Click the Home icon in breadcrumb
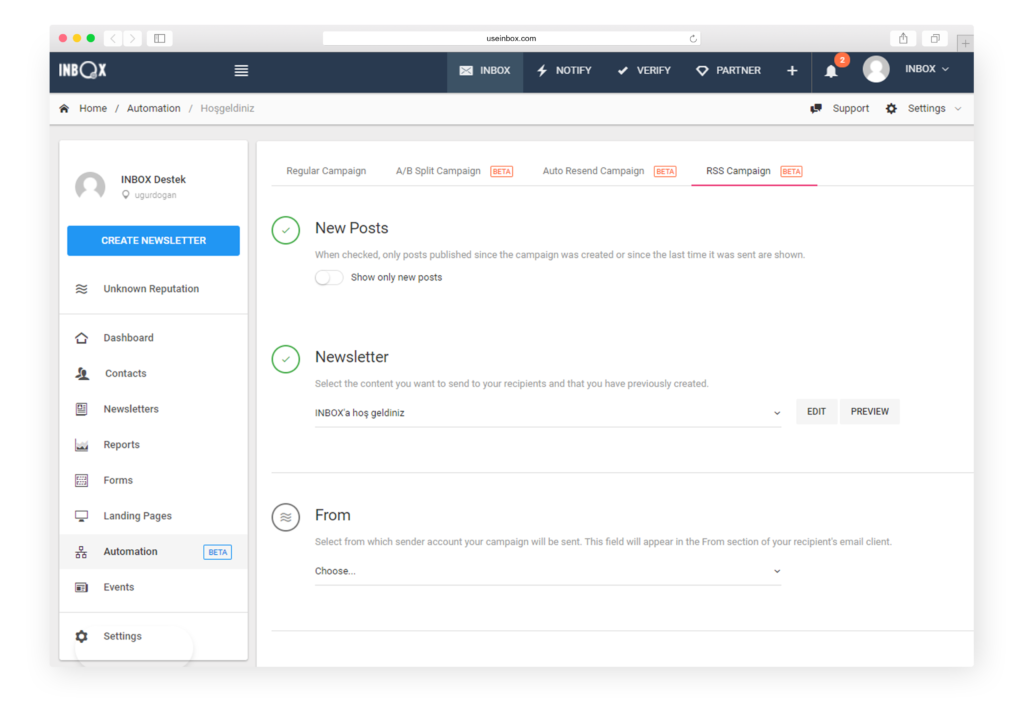Viewport: 1024px width, 728px height. pyautogui.click(x=65, y=109)
